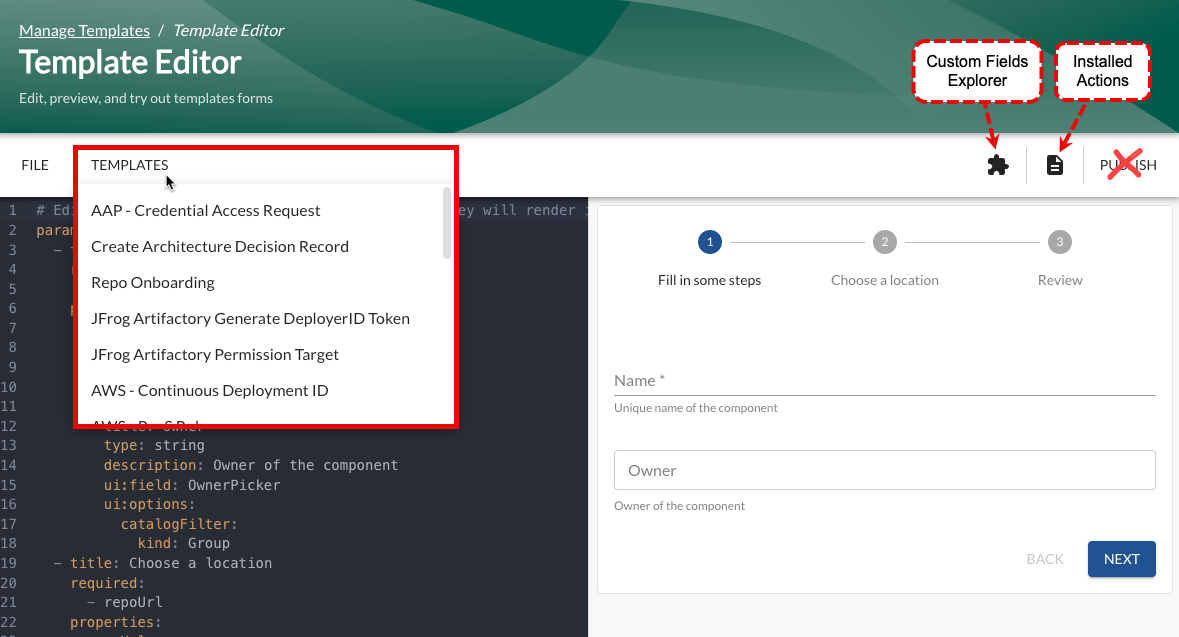Click the Owner picker field
The width and height of the screenshot is (1179, 637).
(x=884, y=470)
